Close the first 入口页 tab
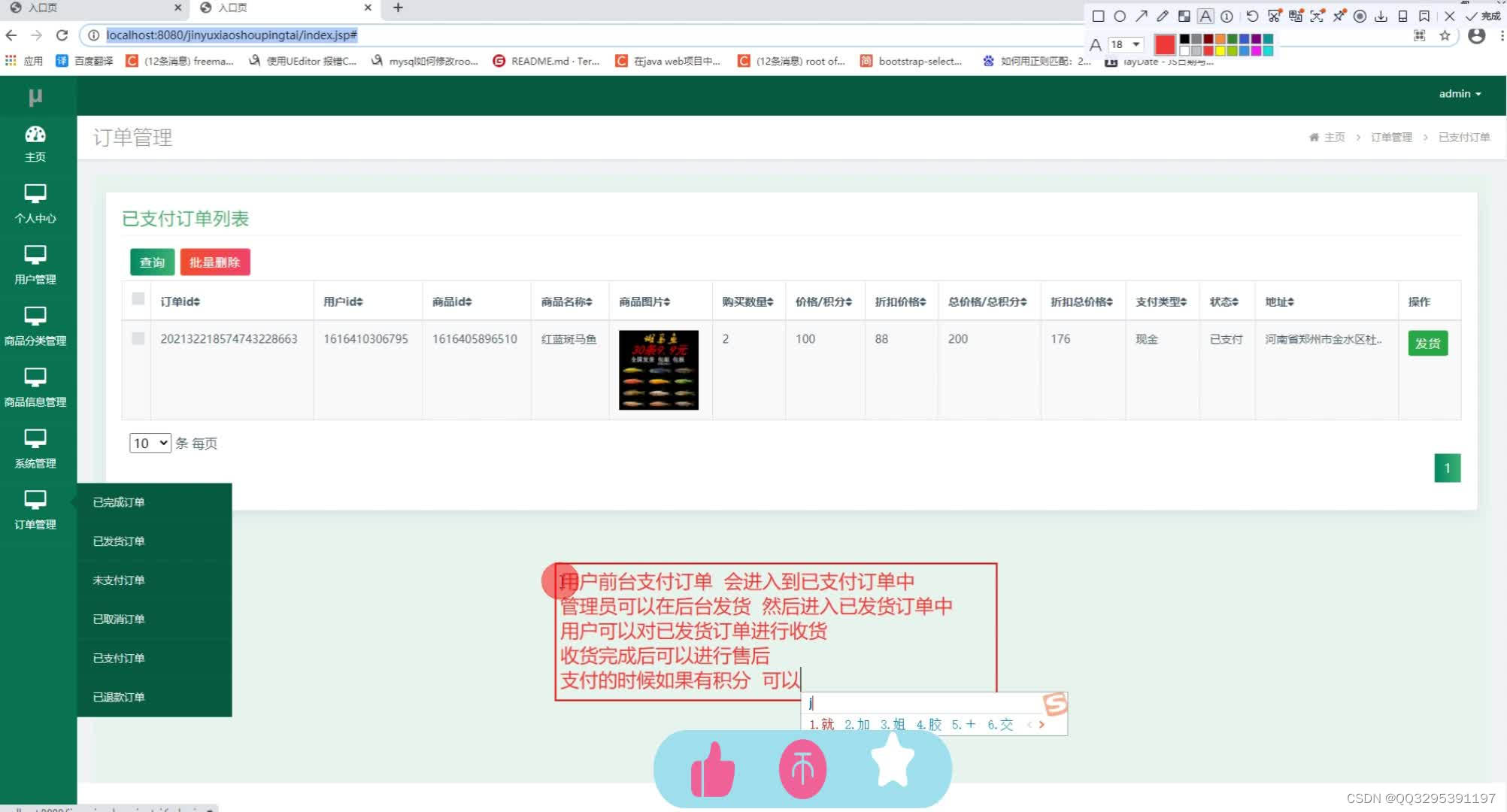This screenshot has height=812, width=1507. click(x=177, y=8)
